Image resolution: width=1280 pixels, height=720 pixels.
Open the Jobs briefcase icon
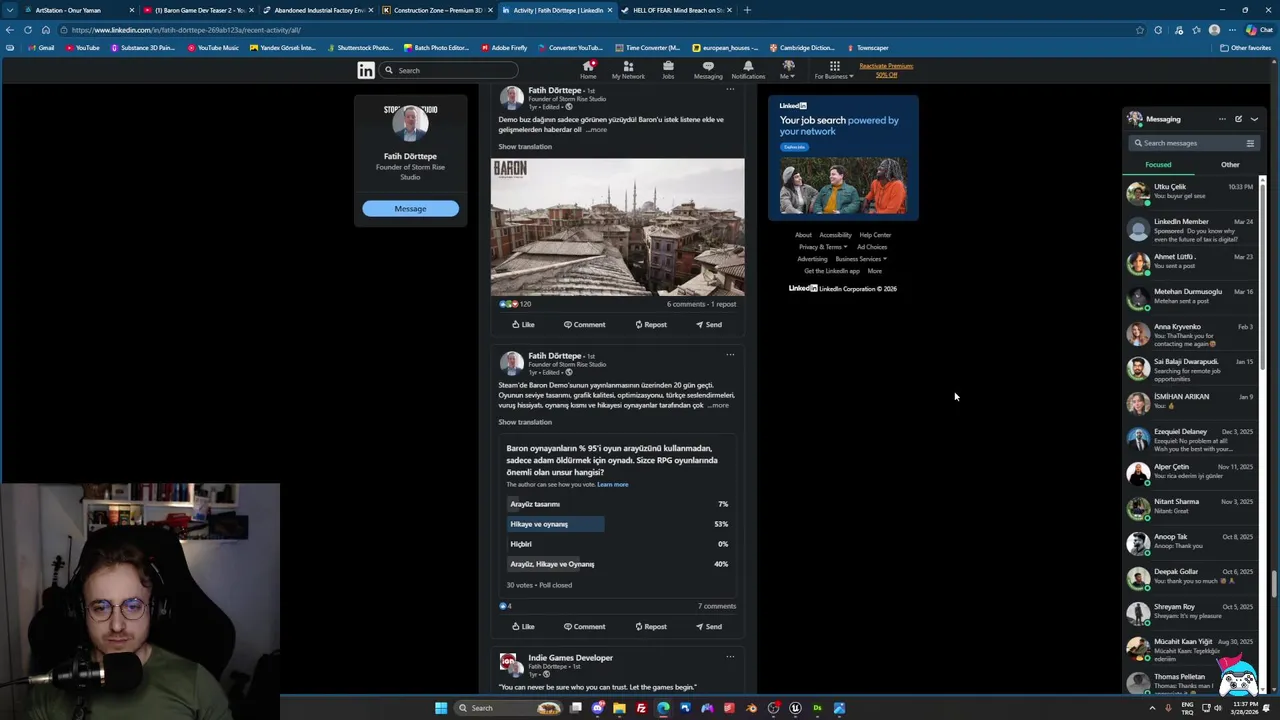pos(668,70)
